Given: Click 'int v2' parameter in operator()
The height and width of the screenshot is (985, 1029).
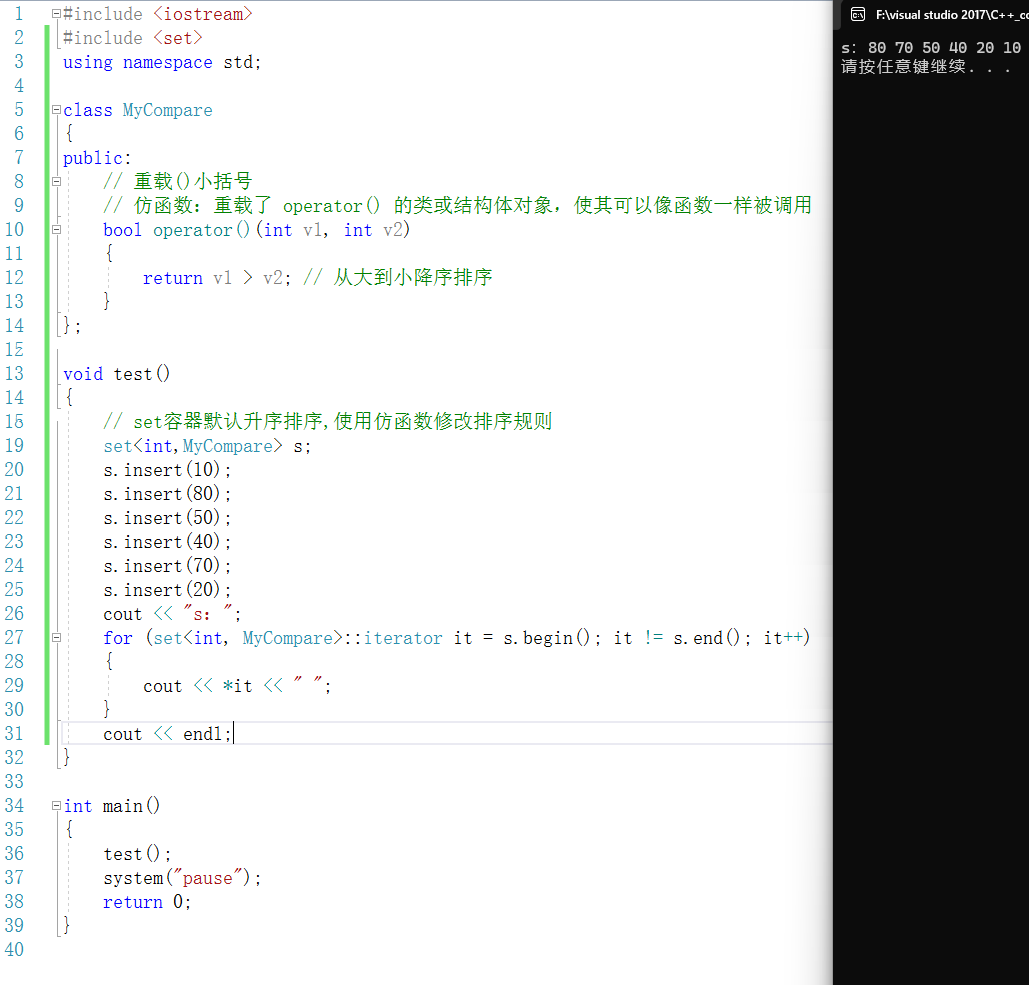Looking at the screenshot, I should coord(373,230).
